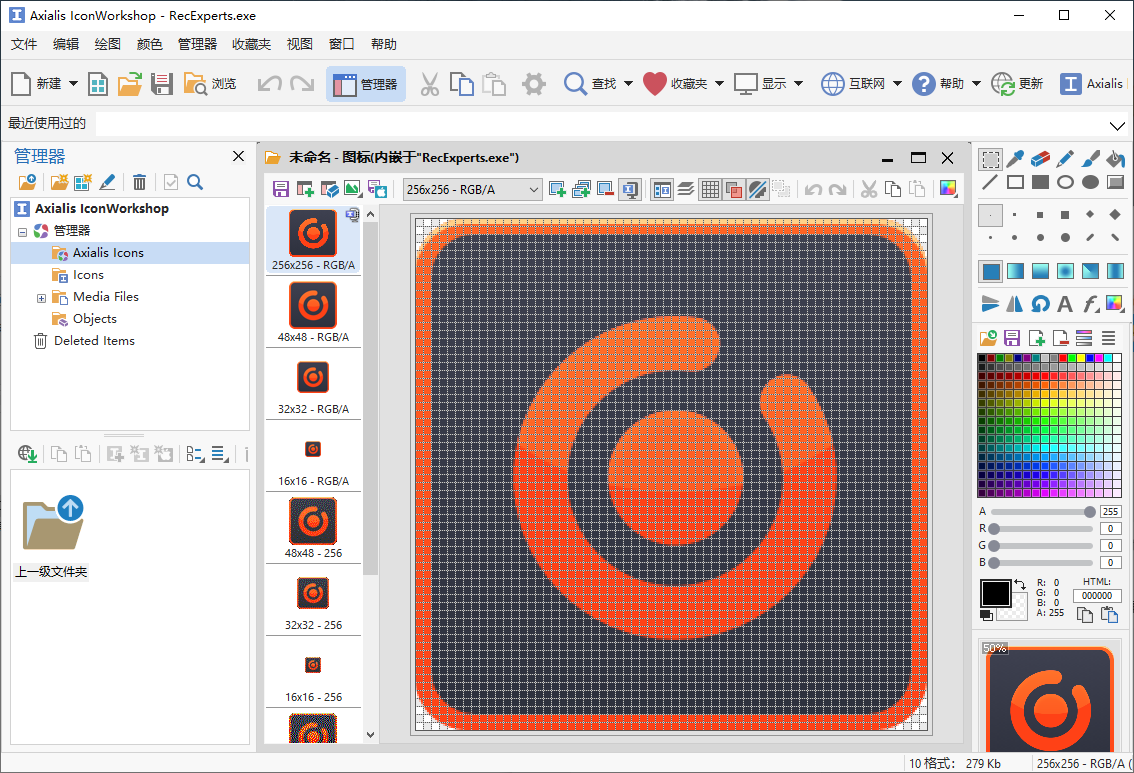Choose the paint bucket fill tool
This screenshot has height=773, width=1134.
point(1115,159)
